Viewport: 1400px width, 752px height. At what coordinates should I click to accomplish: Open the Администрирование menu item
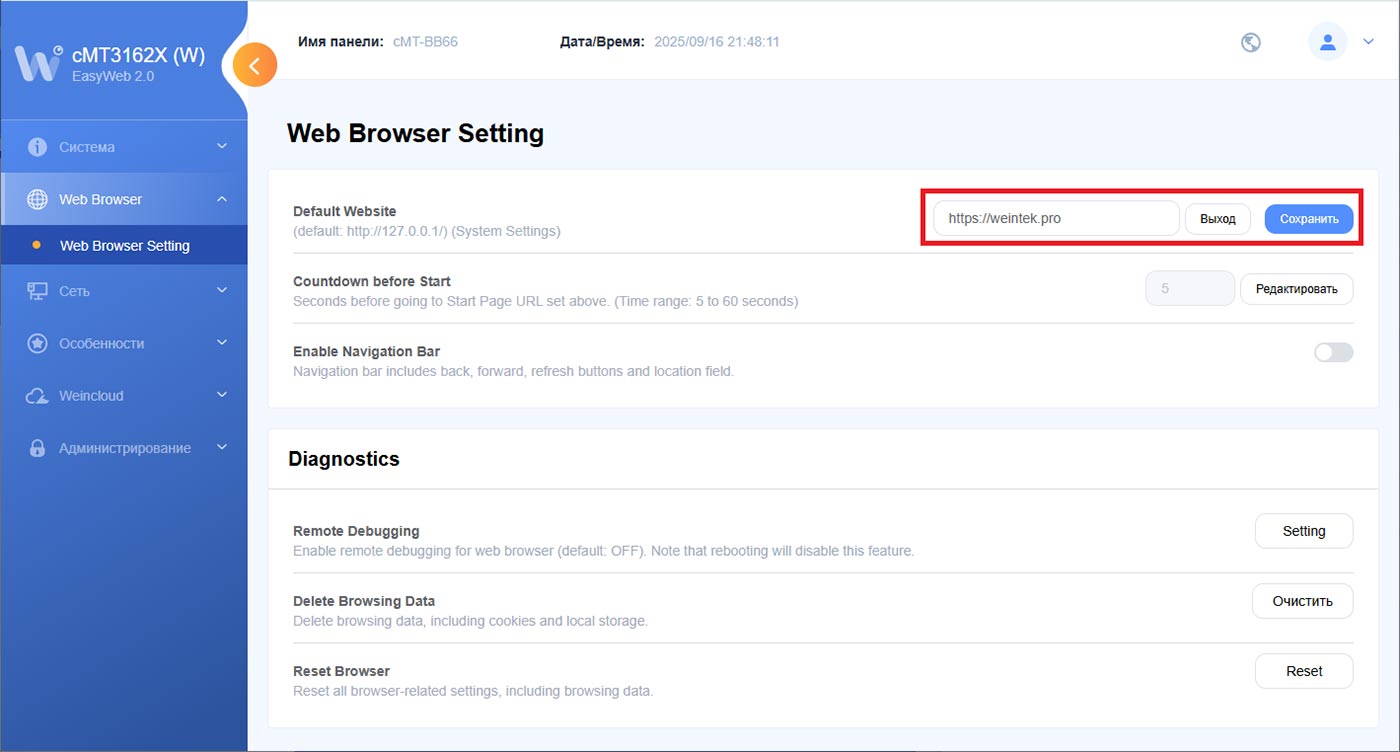point(124,448)
